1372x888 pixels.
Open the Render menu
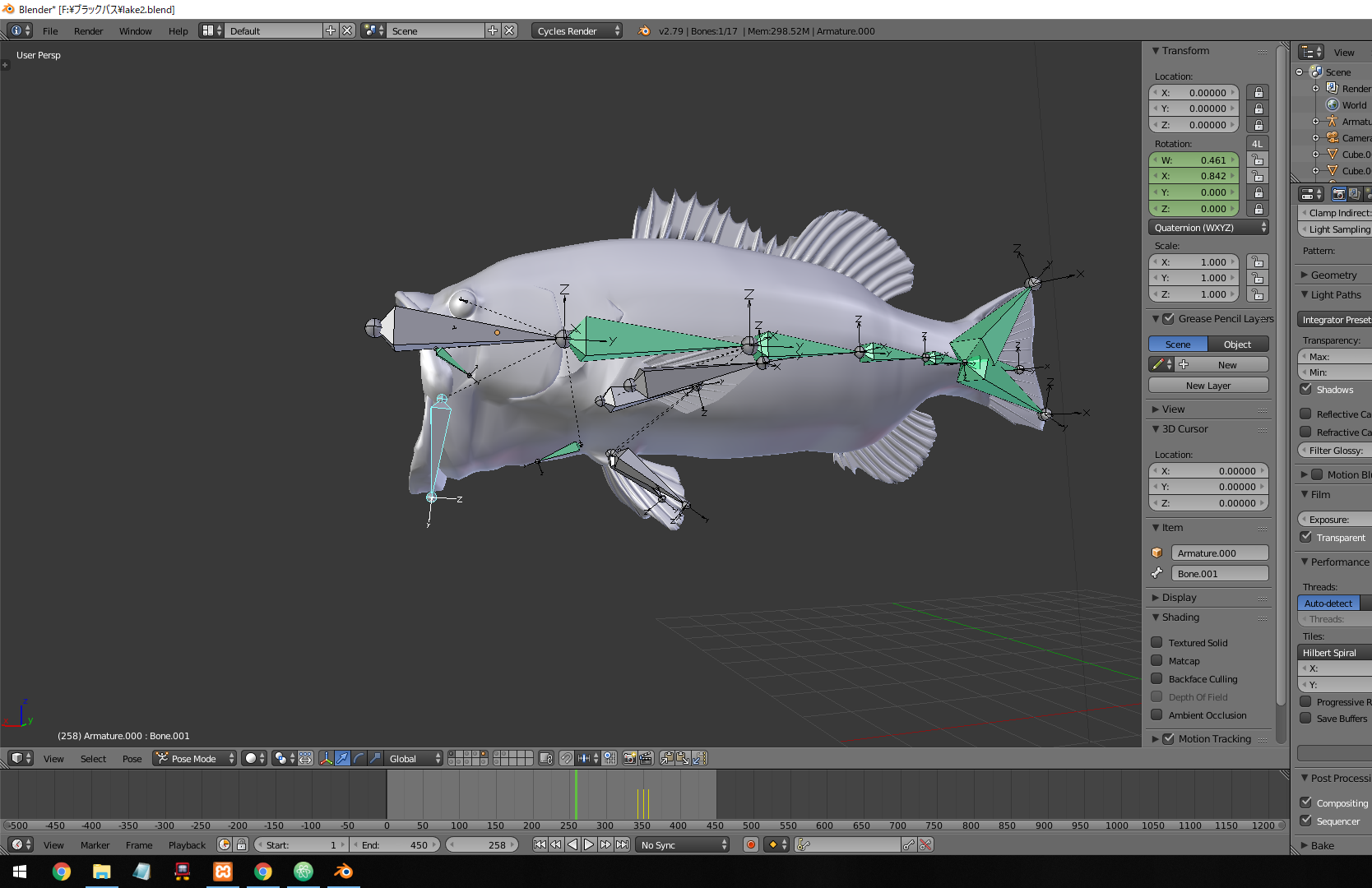coord(88,31)
